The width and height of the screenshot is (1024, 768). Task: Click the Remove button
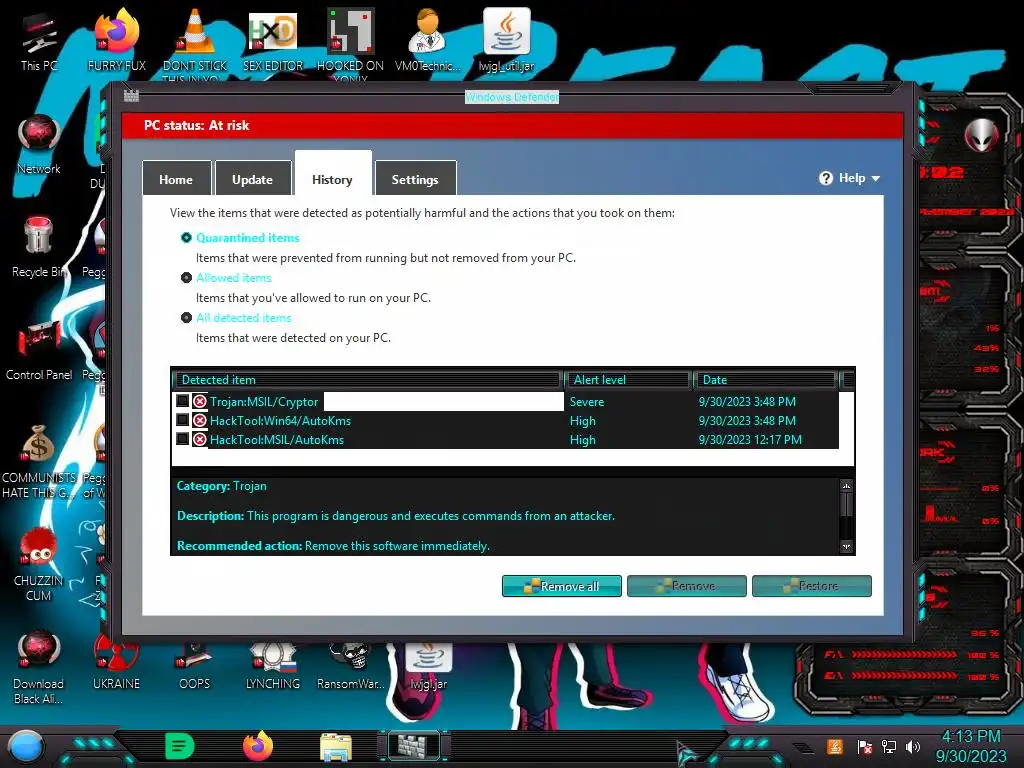coord(686,586)
